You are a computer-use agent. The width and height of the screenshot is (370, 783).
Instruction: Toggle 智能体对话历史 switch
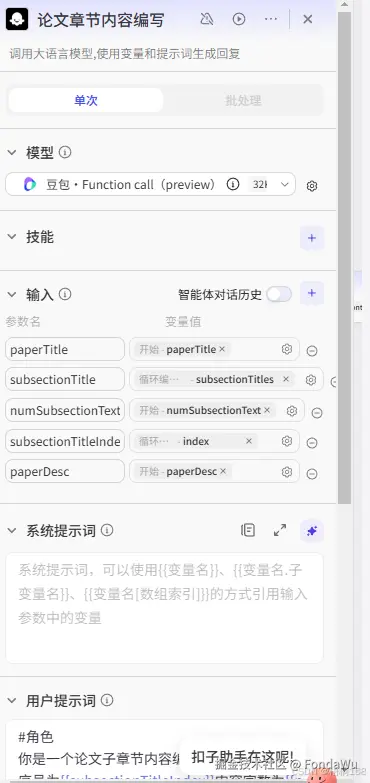tap(279, 295)
